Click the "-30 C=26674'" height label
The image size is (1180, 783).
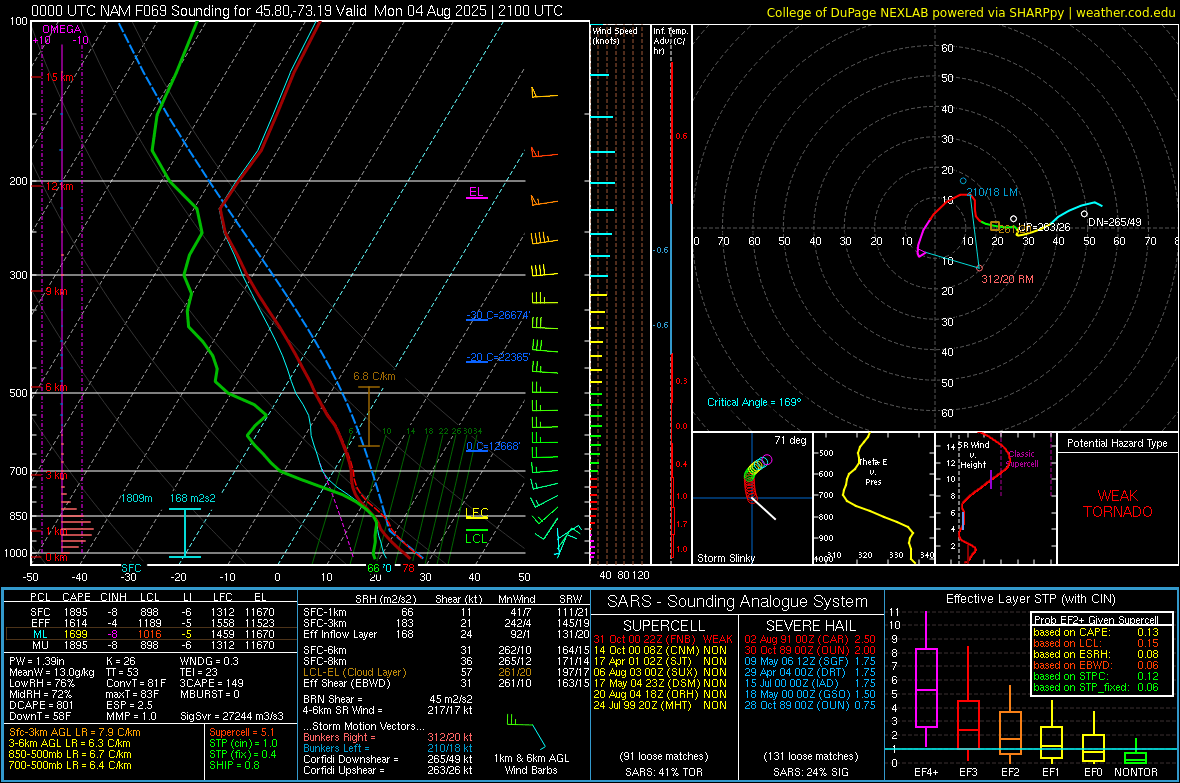click(x=498, y=315)
